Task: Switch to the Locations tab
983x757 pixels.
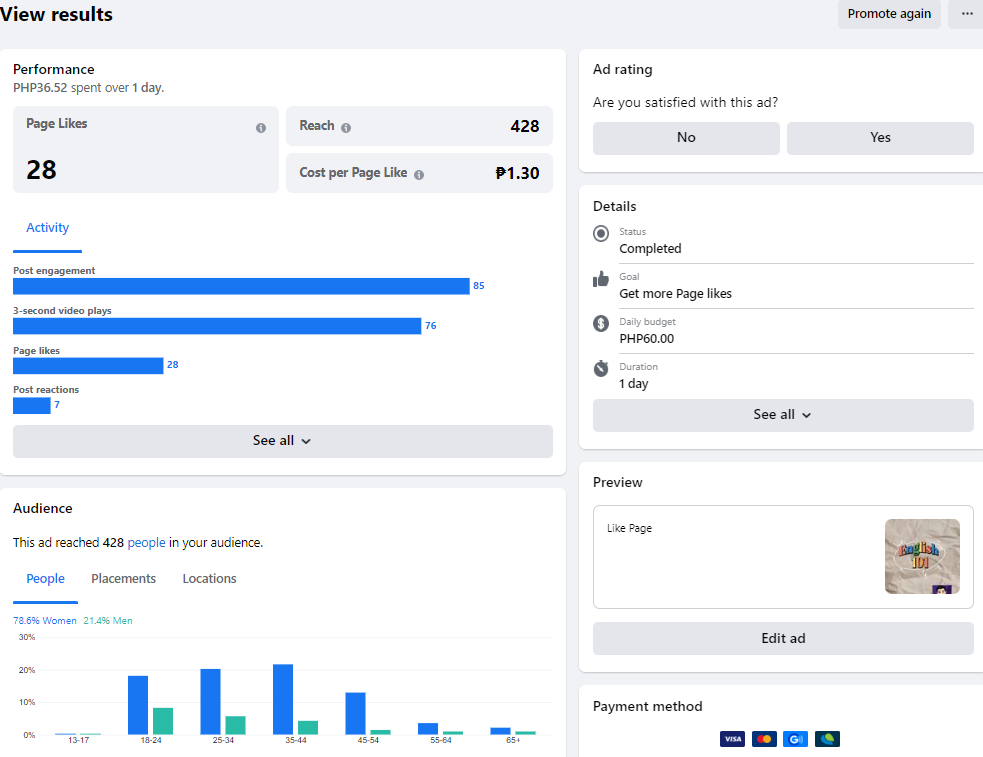Action: click(x=209, y=579)
